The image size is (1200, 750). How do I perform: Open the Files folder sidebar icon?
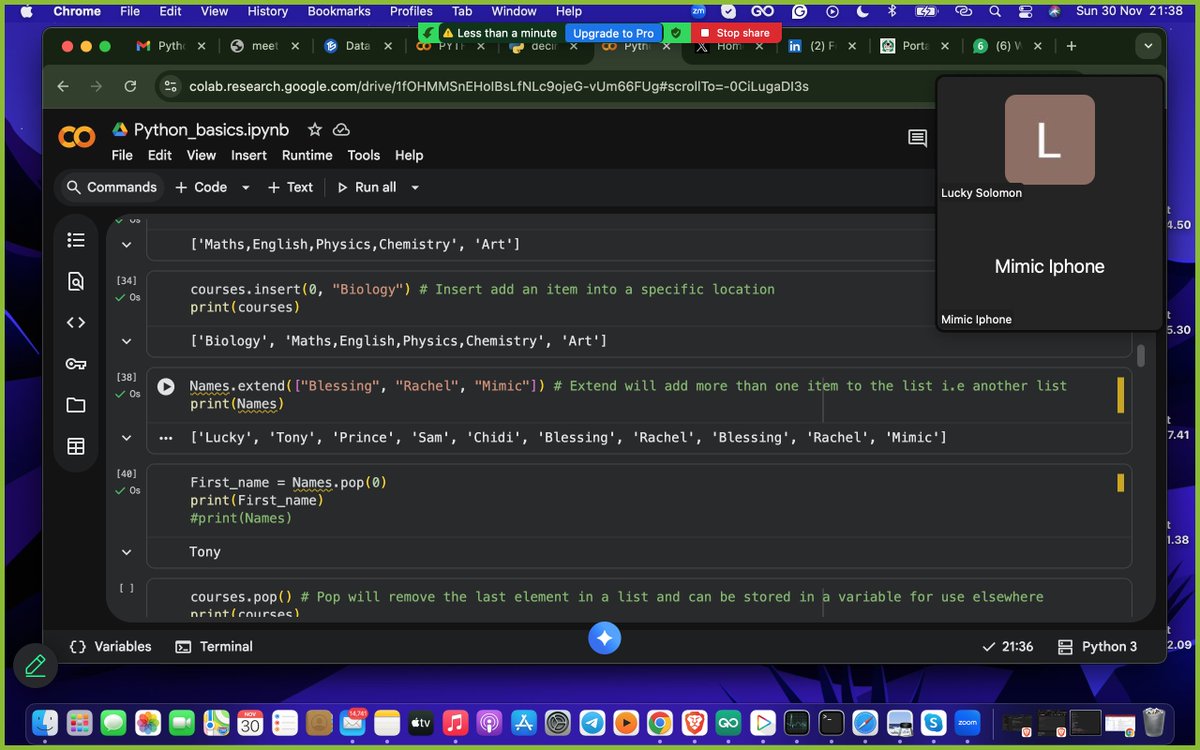tap(76, 405)
